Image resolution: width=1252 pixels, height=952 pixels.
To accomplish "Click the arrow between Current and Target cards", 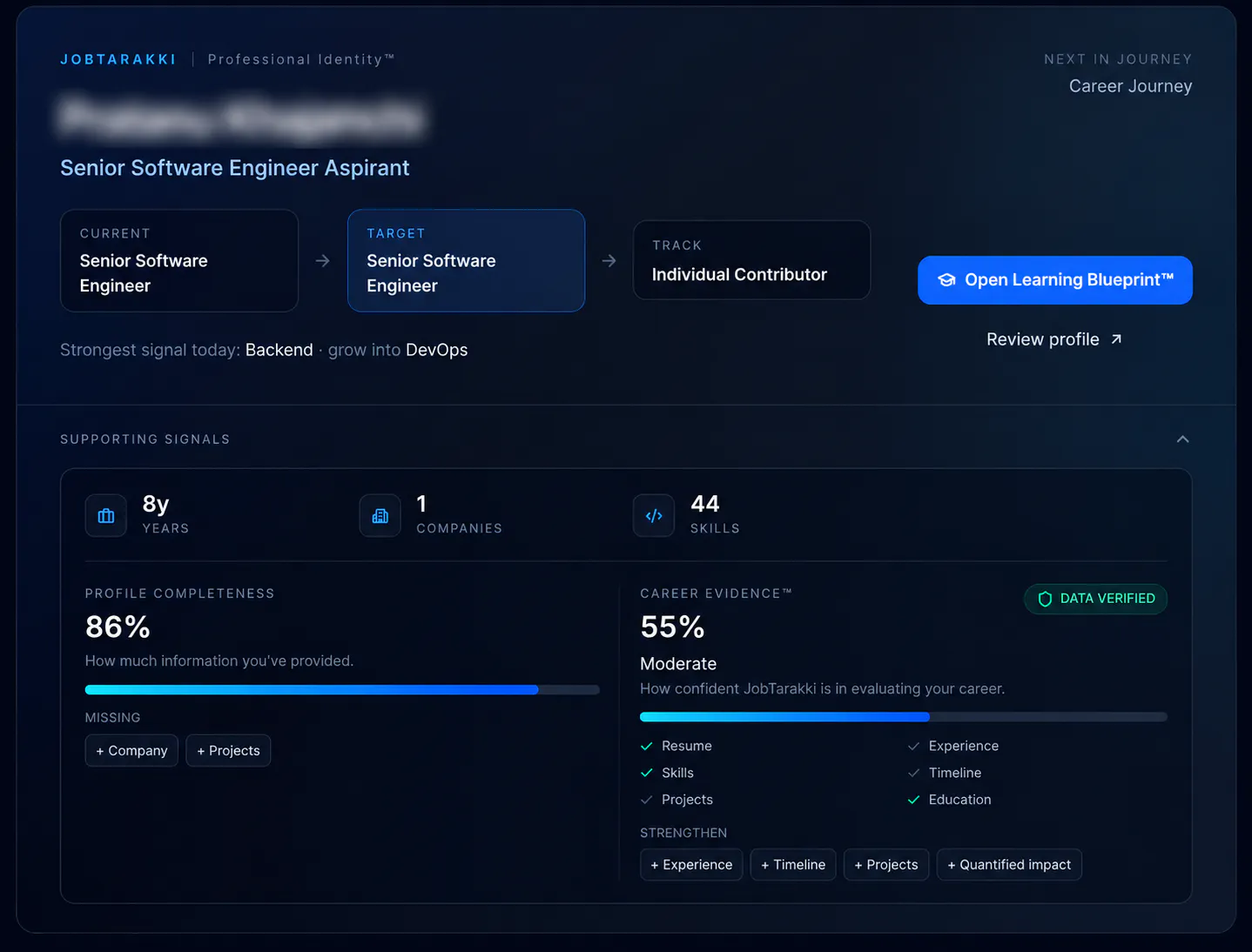I will click(x=322, y=261).
